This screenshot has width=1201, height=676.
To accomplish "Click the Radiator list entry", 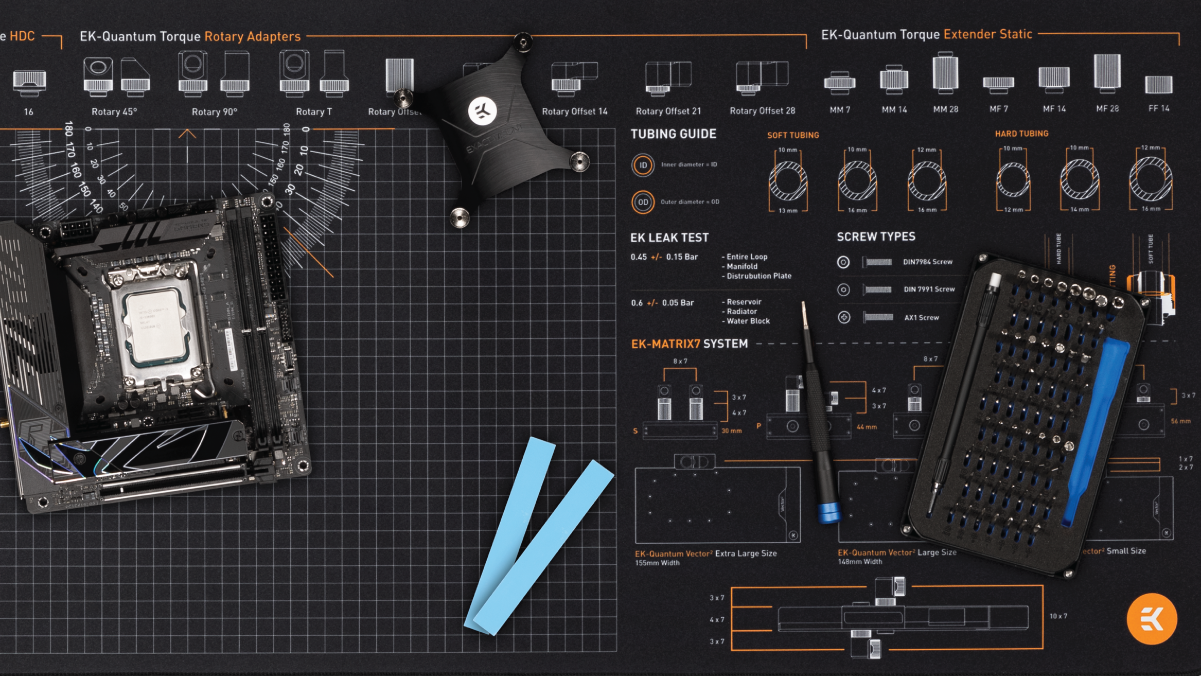I will pyautogui.click(x=742, y=312).
